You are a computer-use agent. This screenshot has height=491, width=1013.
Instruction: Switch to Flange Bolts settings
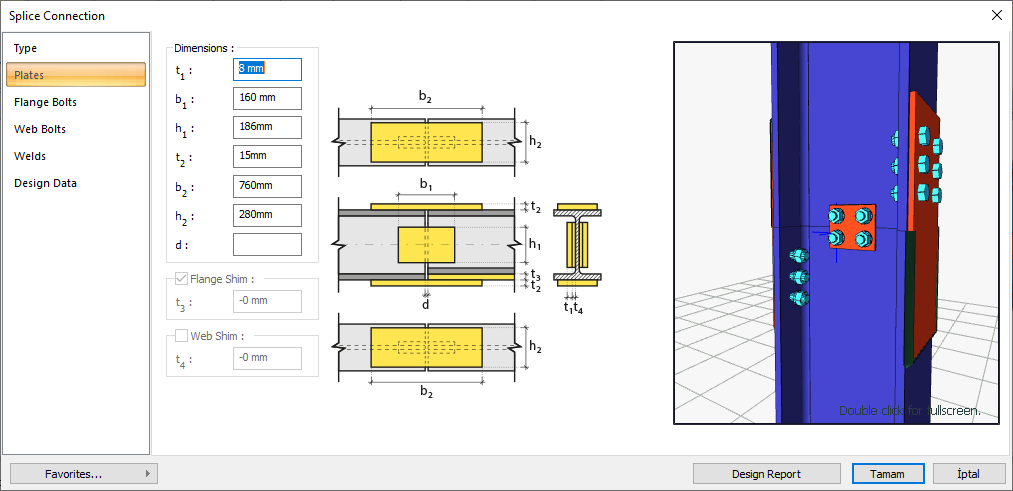pyautogui.click(x=45, y=102)
